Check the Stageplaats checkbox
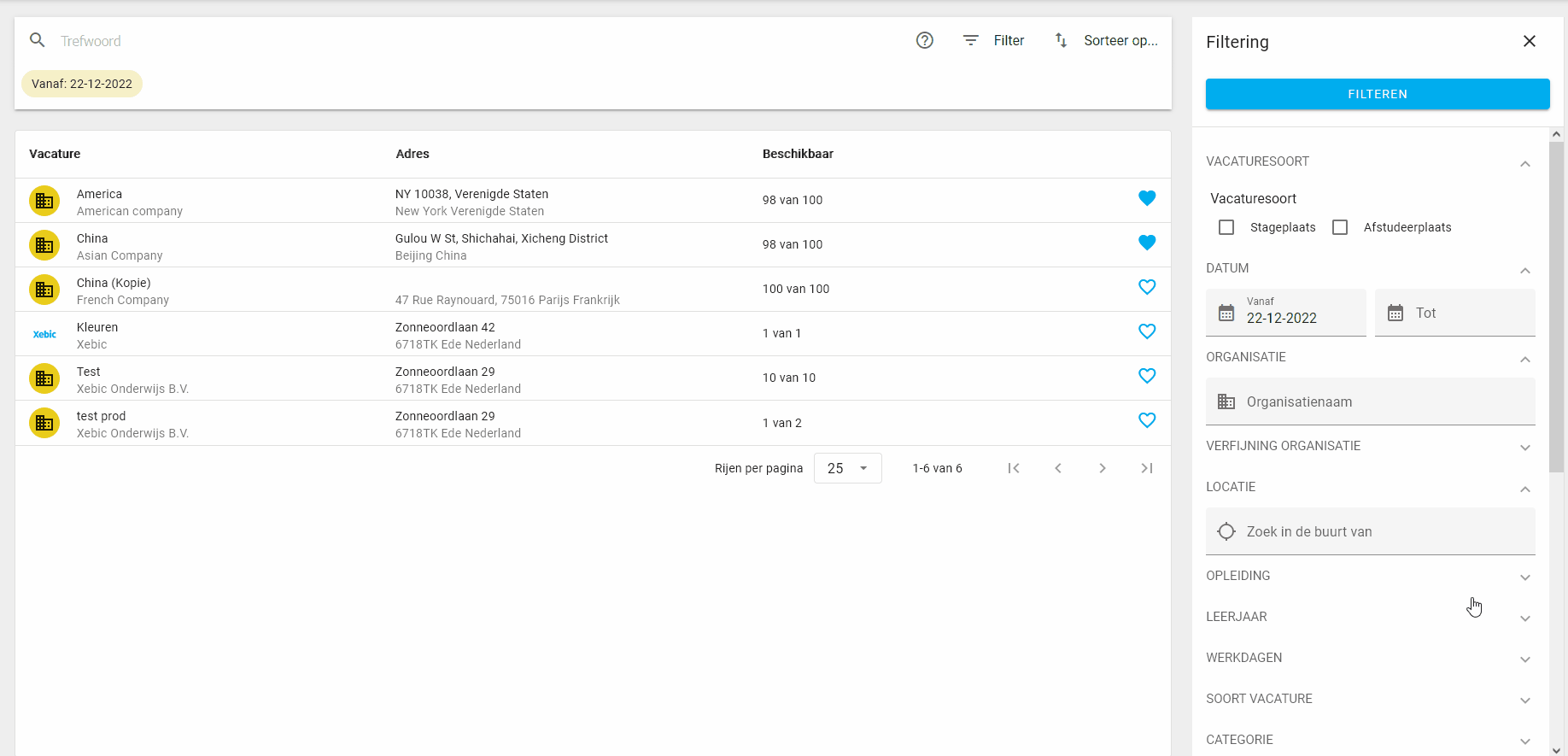 [x=1226, y=227]
